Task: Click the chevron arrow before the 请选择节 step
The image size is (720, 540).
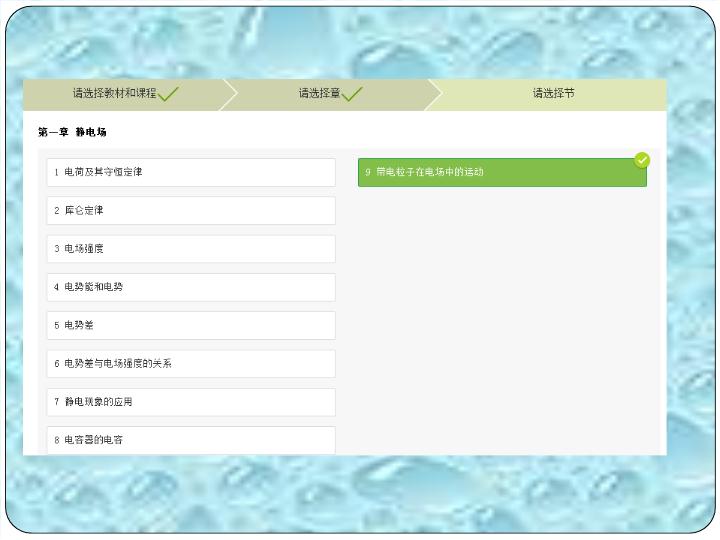Action: (x=433, y=94)
